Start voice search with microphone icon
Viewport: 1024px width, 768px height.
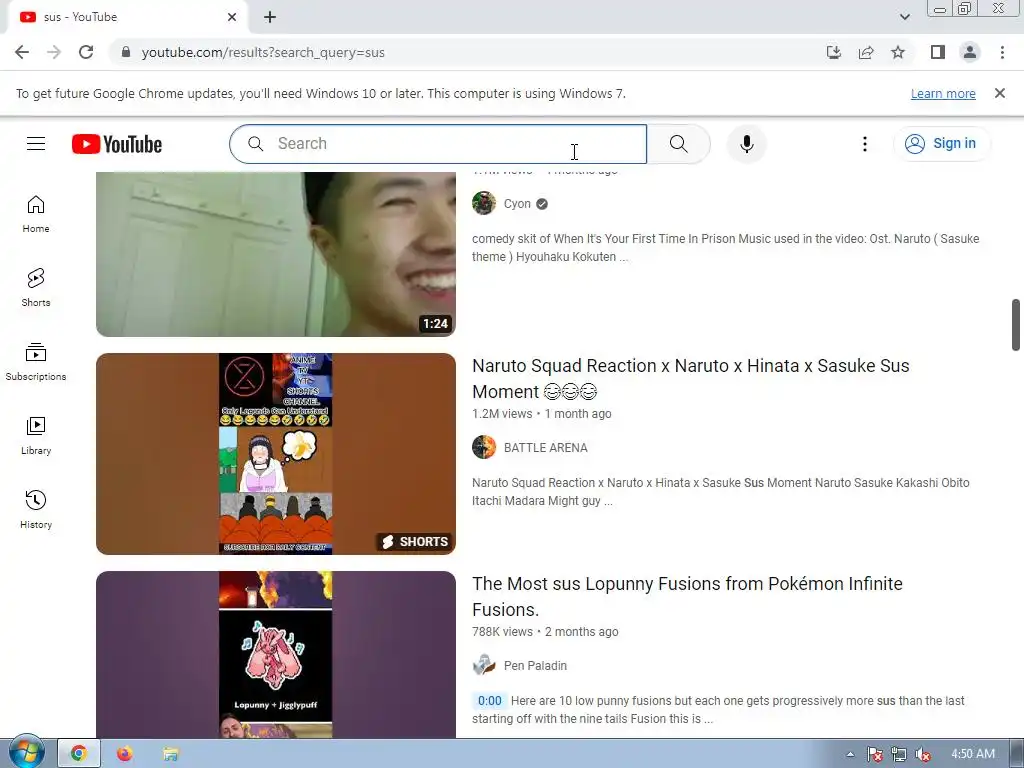(x=746, y=144)
